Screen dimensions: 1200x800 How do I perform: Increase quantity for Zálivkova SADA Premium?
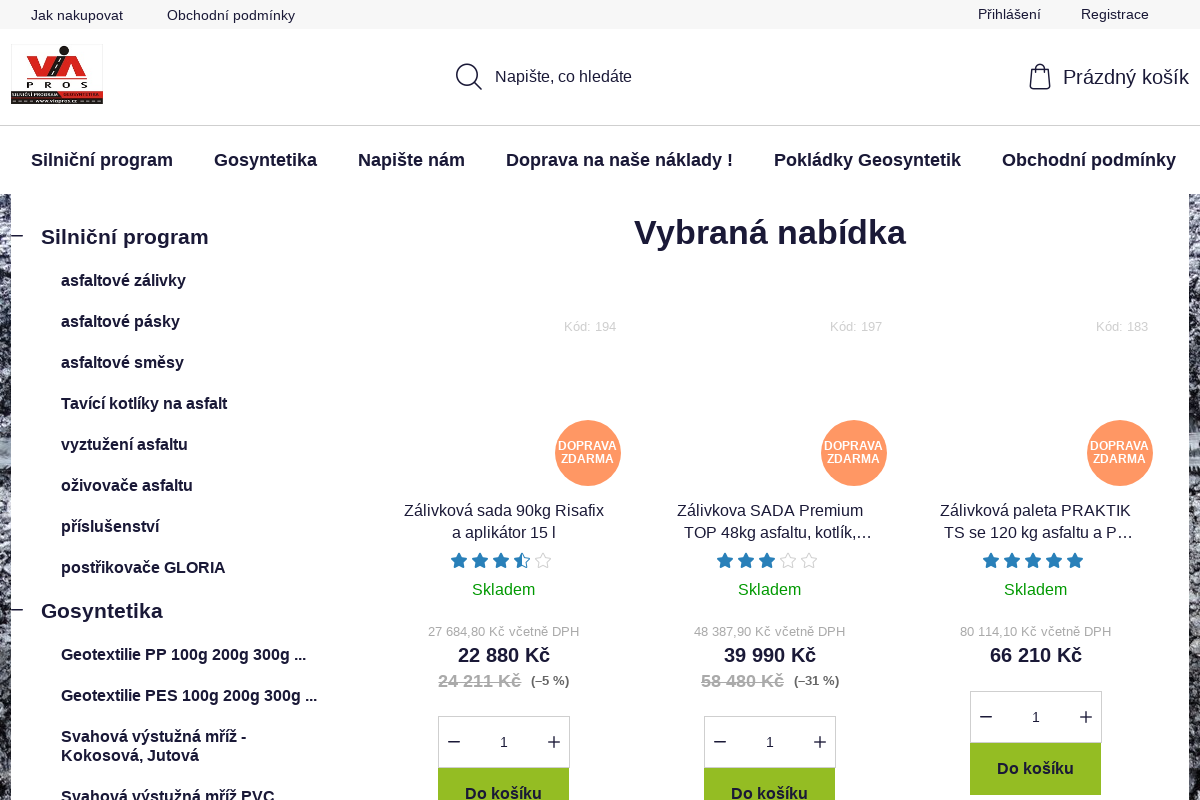pos(820,742)
